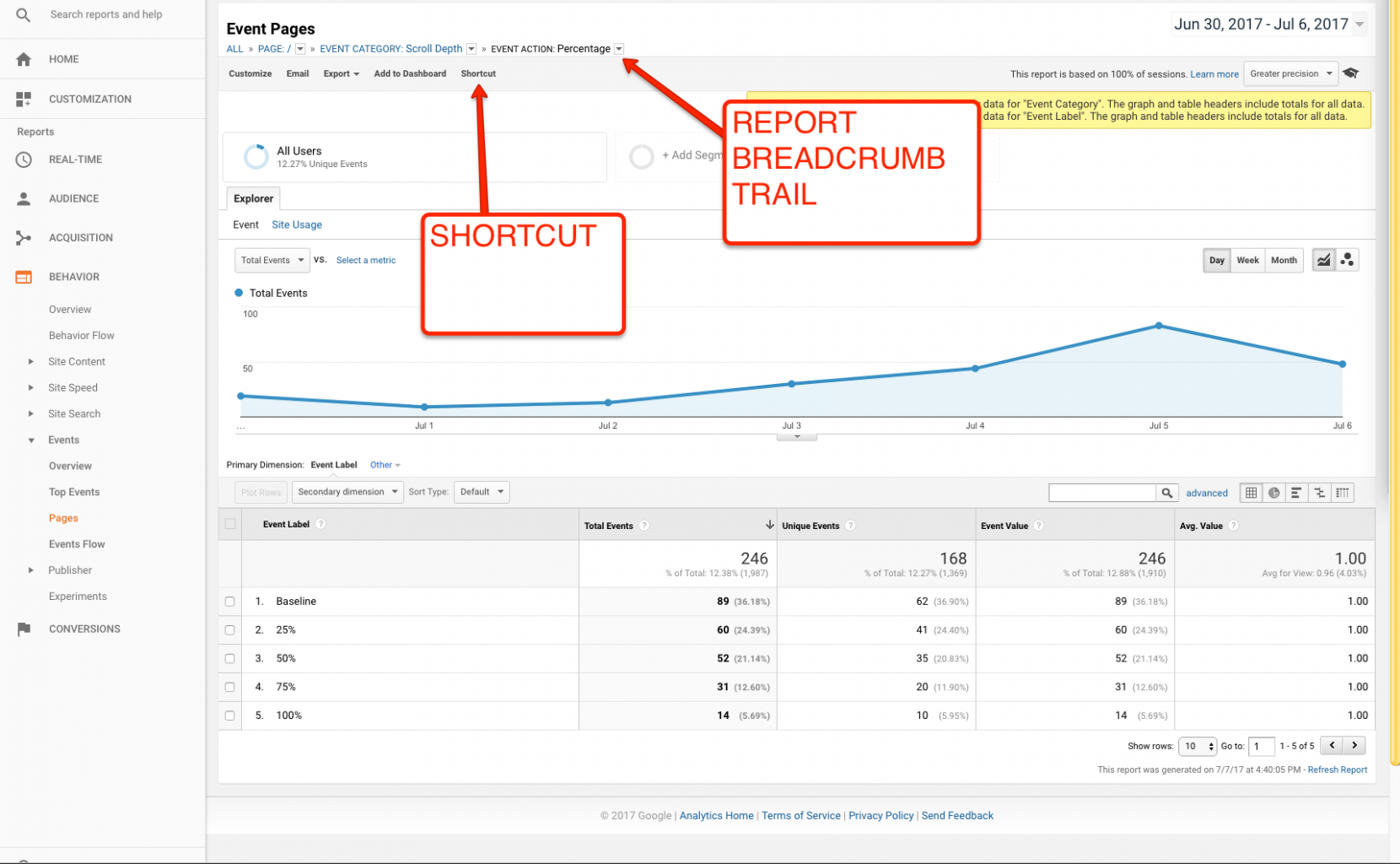This screenshot has width=1400, height=864.
Task: Open Home via the house icon
Action: pyautogui.click(x=24, y=59)
